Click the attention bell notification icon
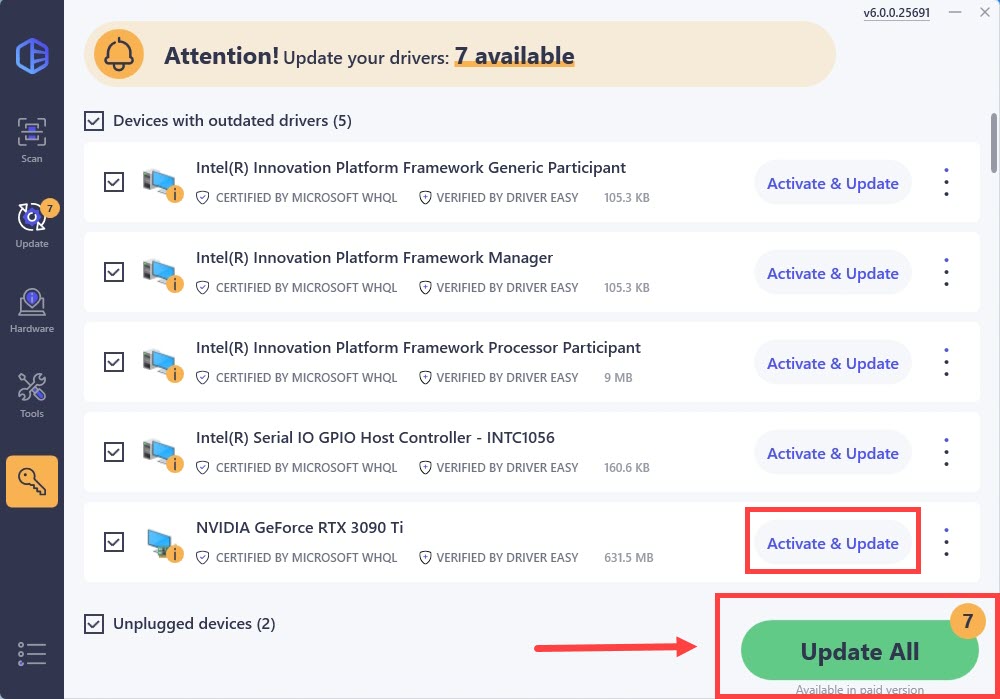 119,54
